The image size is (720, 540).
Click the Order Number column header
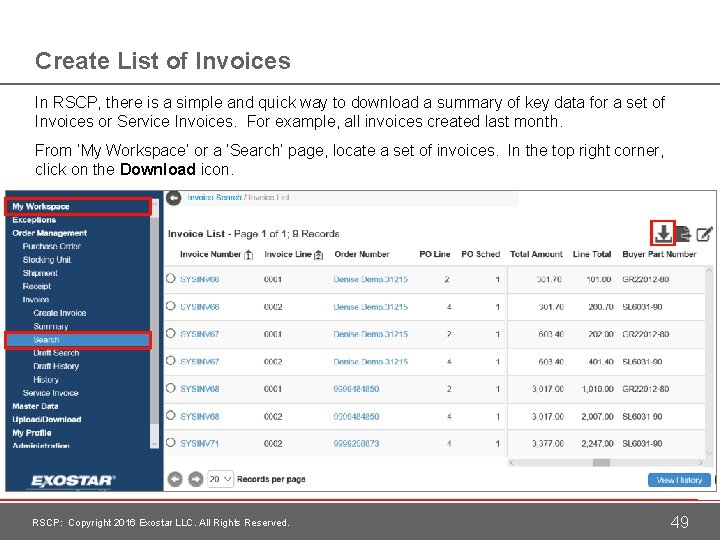pos(362,254)
